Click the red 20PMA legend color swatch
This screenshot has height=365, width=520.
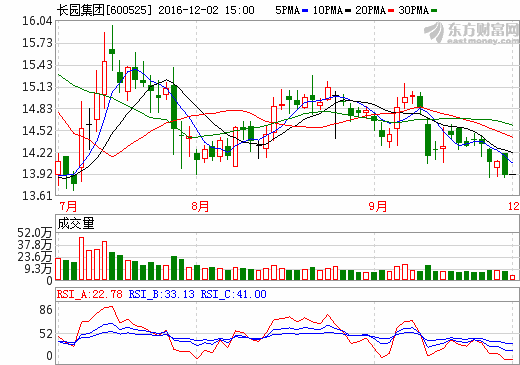click(x=391, y=11)
